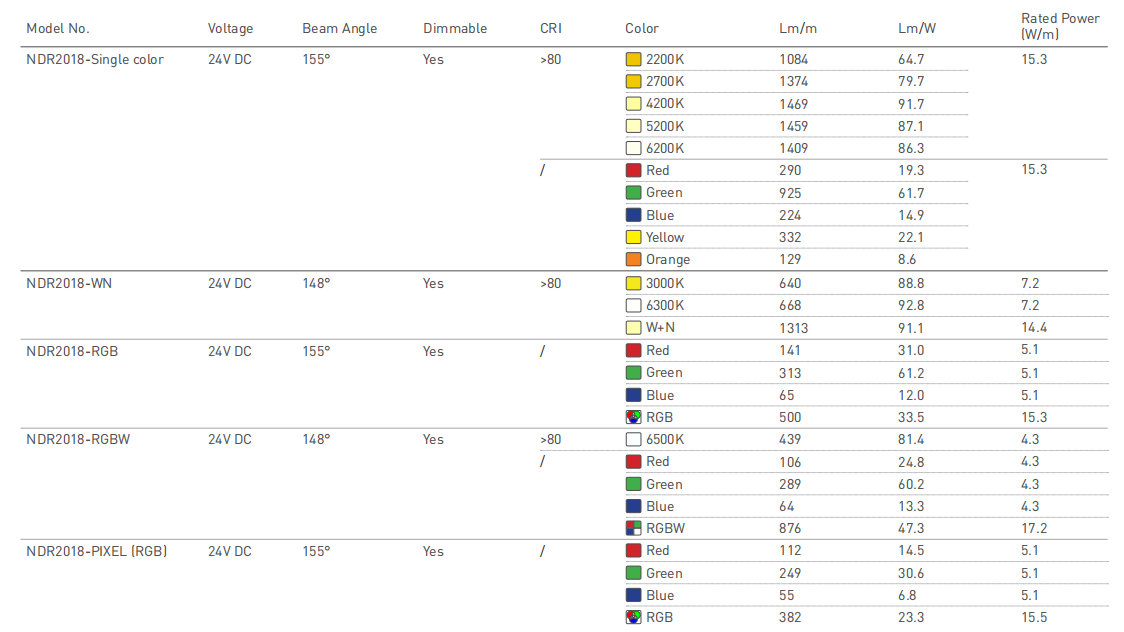Image resolution: width=1124 pixels, height=632 pixels.
Task: Select the 'Lm/W' column header
Action: 917,29
